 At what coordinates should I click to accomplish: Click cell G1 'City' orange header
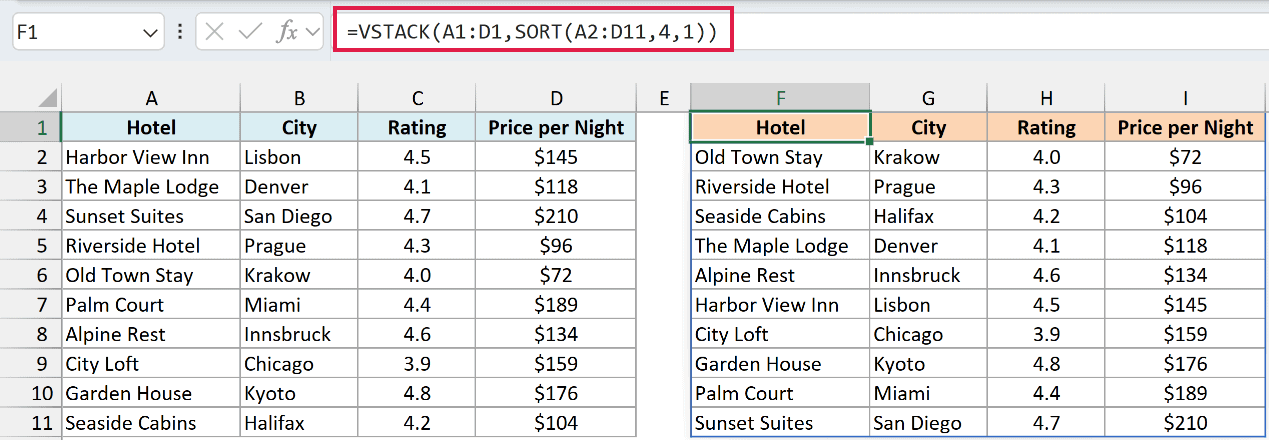pyautogui.click(x=928, y=127)
